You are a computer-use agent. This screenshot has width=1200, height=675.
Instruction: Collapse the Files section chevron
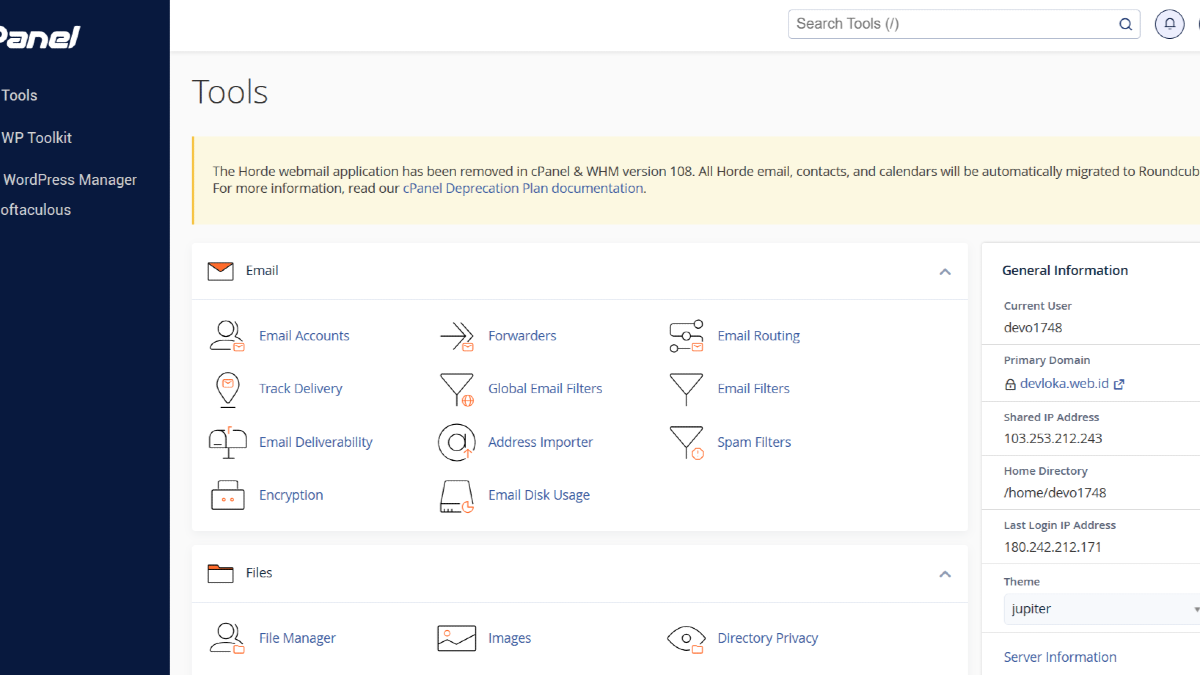tap(944, 573)
